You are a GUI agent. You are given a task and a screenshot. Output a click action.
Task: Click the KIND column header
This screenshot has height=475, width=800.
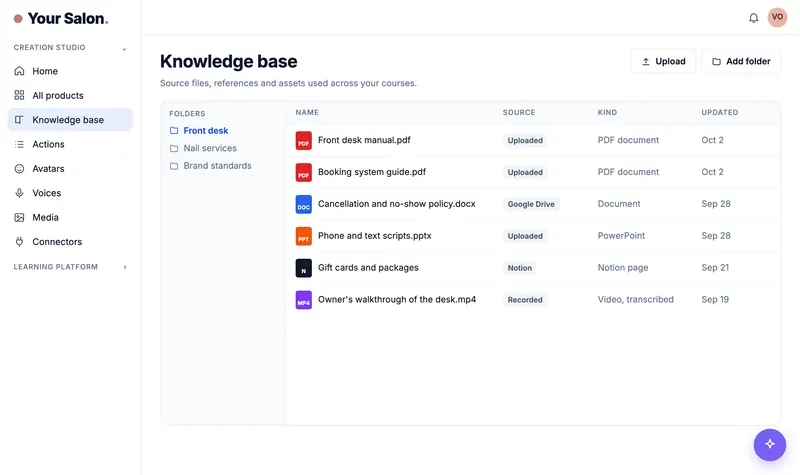click(607, 112)
